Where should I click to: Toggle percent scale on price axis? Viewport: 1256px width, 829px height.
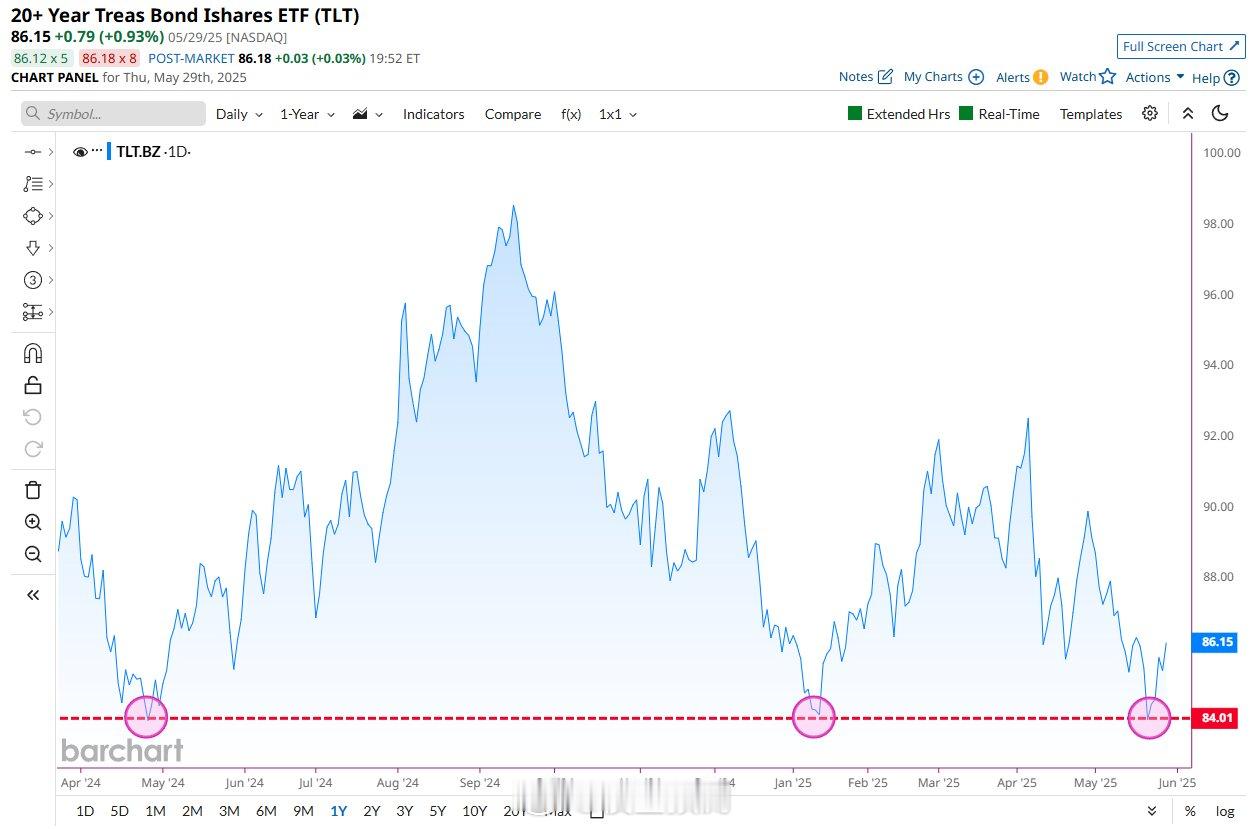1189,811
